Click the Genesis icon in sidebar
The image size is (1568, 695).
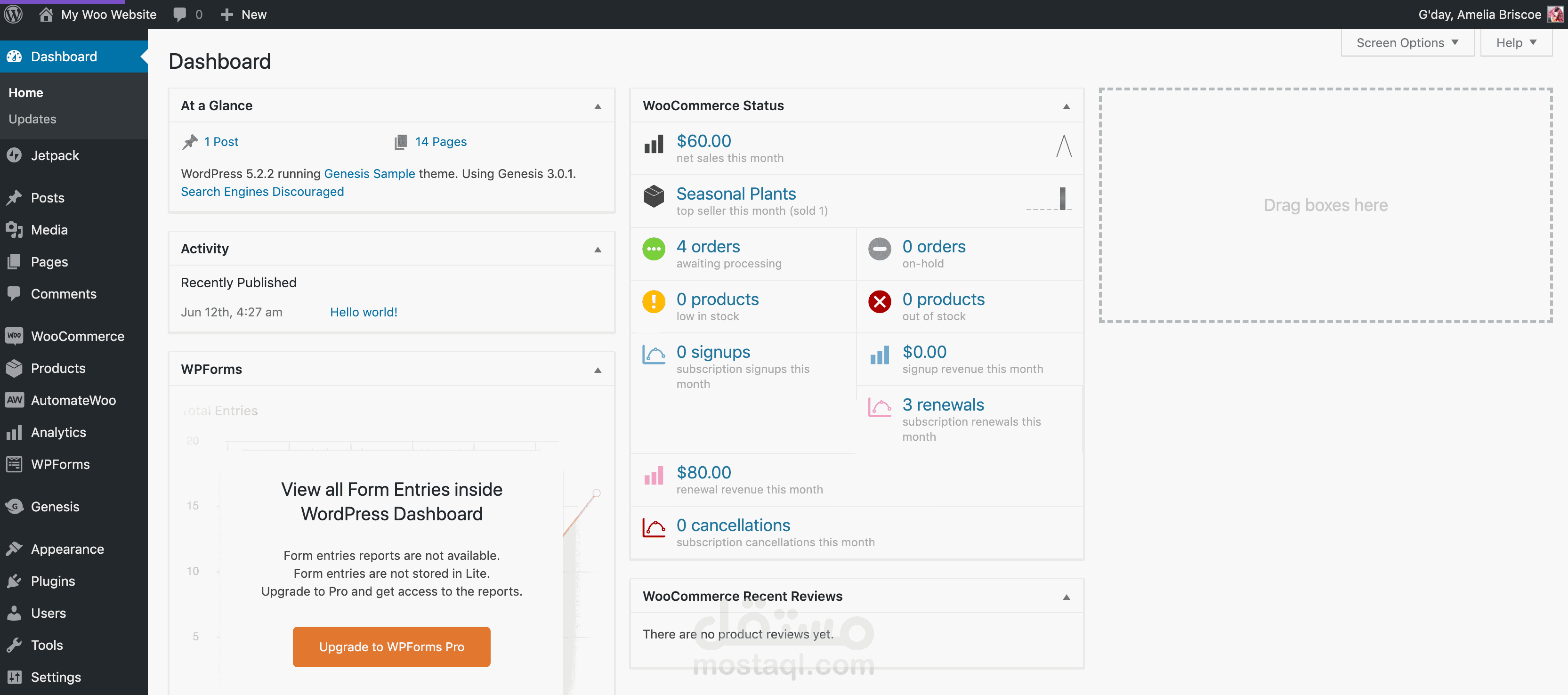[x=14, y=506]
